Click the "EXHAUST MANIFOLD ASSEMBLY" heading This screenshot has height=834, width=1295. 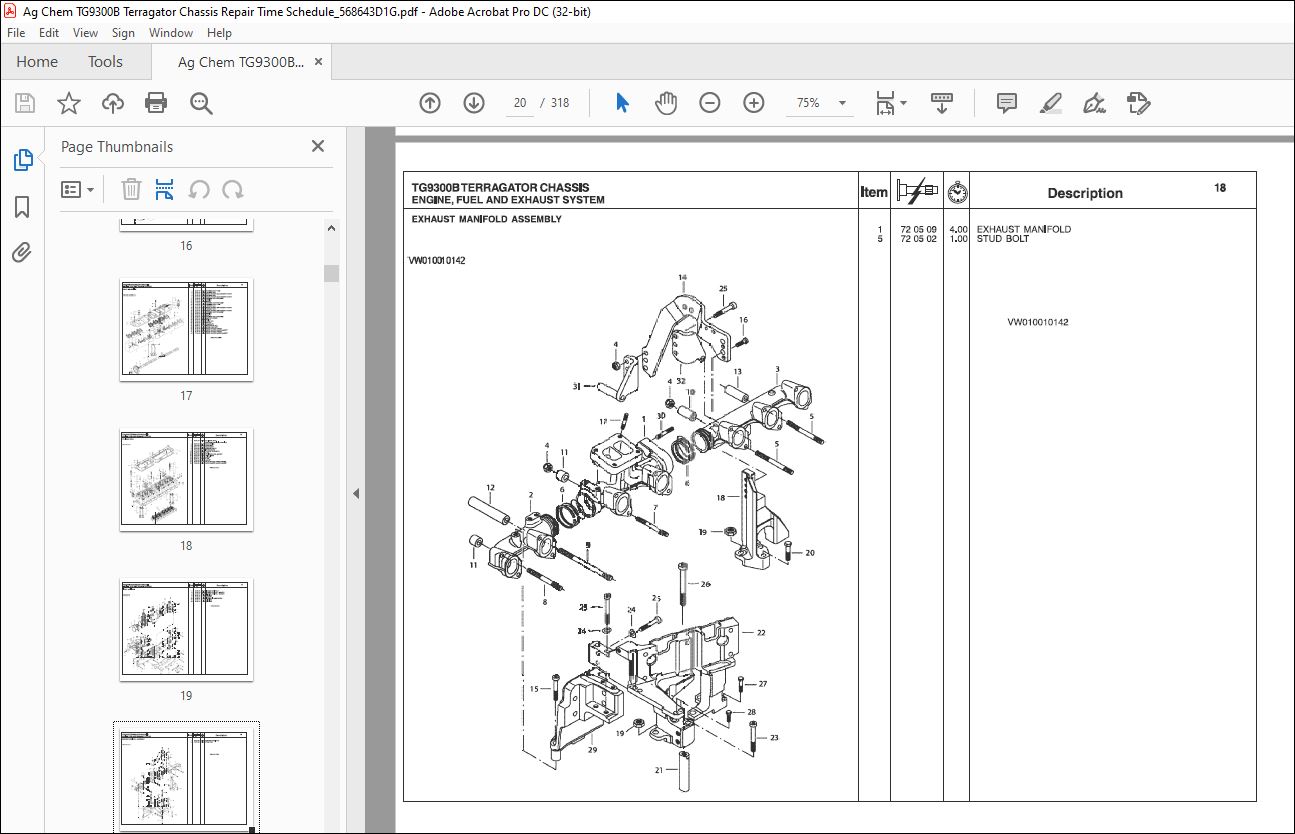coord(487,219)
